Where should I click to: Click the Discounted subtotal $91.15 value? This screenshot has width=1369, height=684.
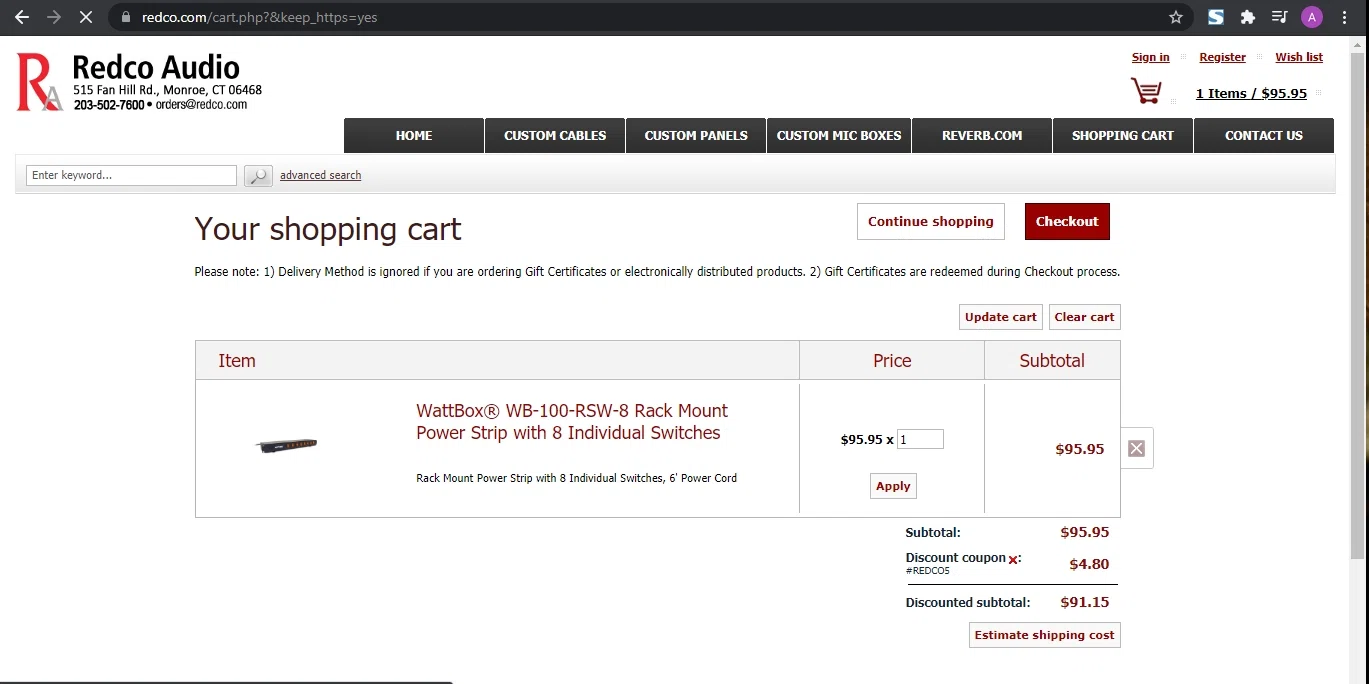tap(1085, 602)
